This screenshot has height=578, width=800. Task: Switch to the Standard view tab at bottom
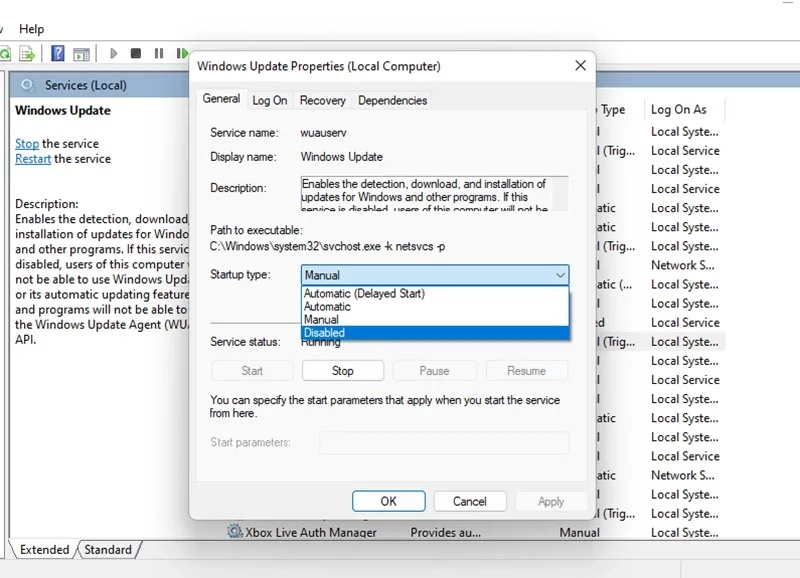(108, 550)
